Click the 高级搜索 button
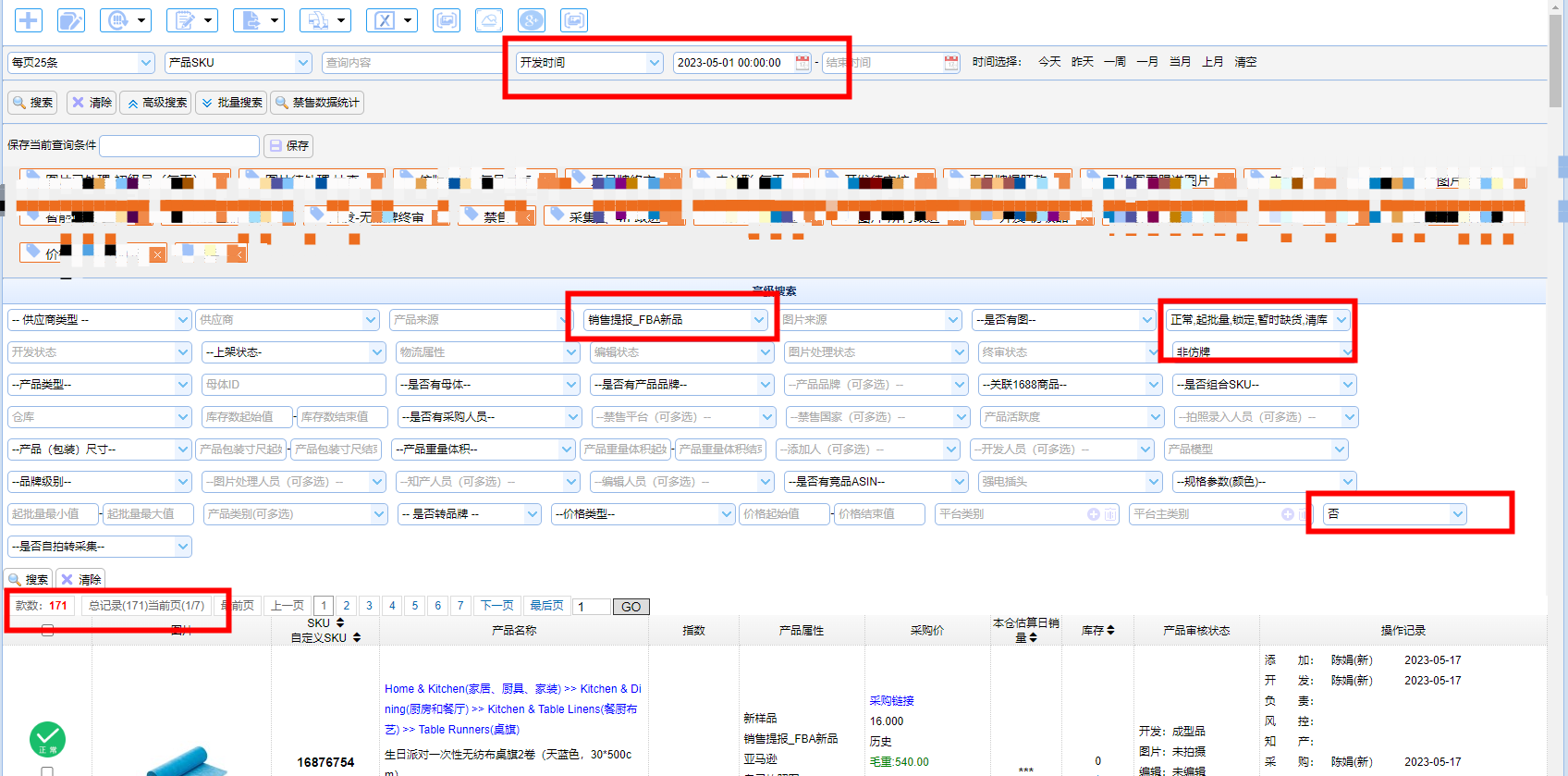The image size is (1568, 776). coord(156,103)
